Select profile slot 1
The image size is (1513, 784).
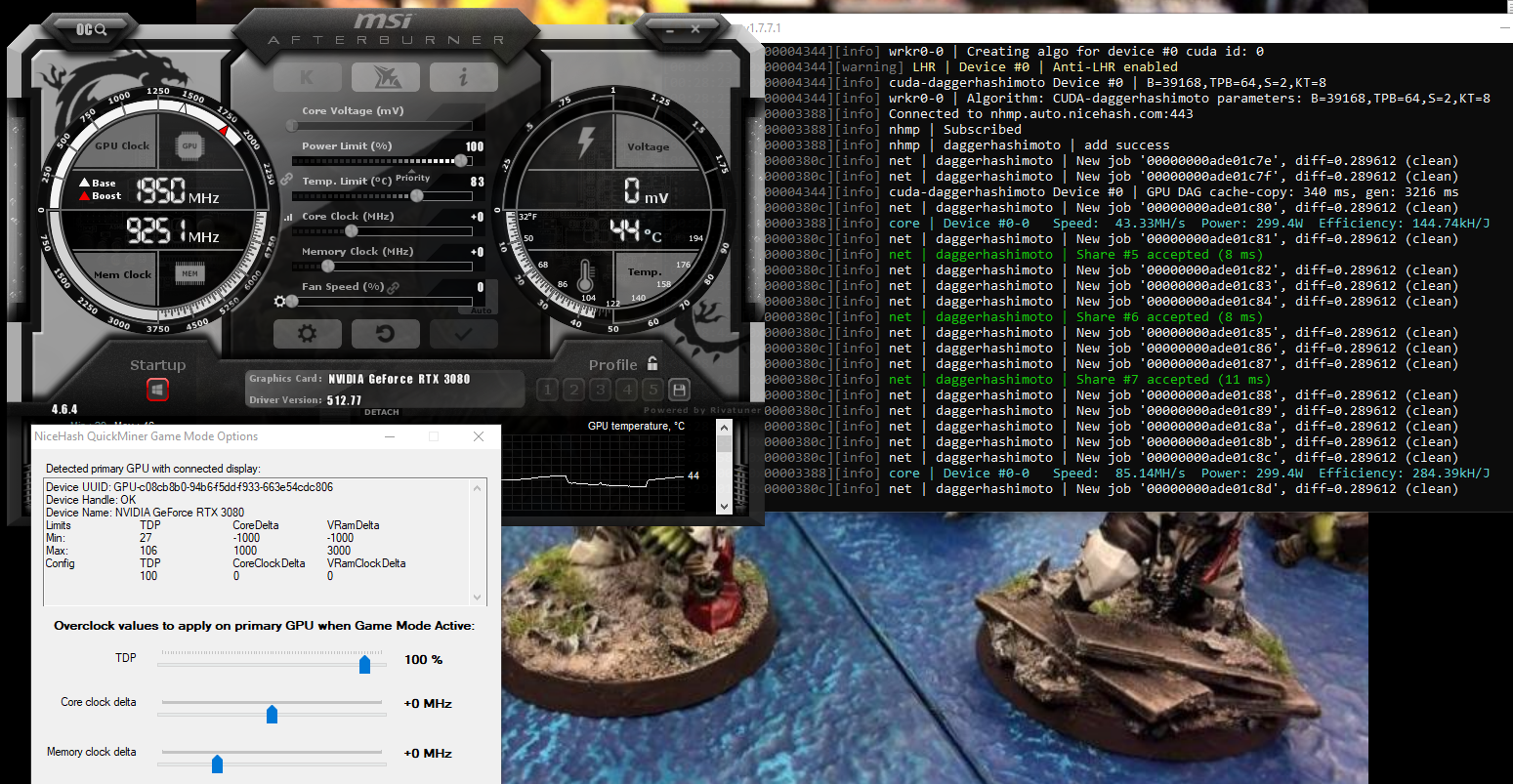(548, 390)
